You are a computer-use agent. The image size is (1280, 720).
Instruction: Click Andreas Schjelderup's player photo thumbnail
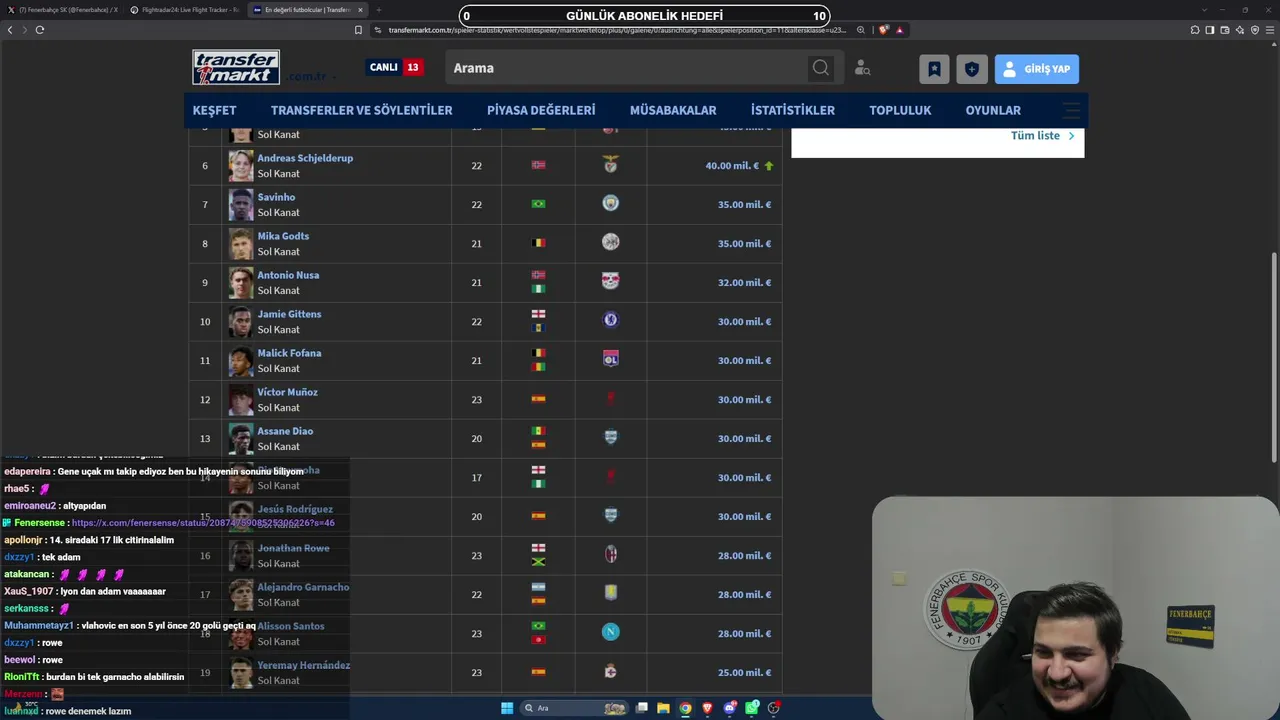click(x=241, y=165)
